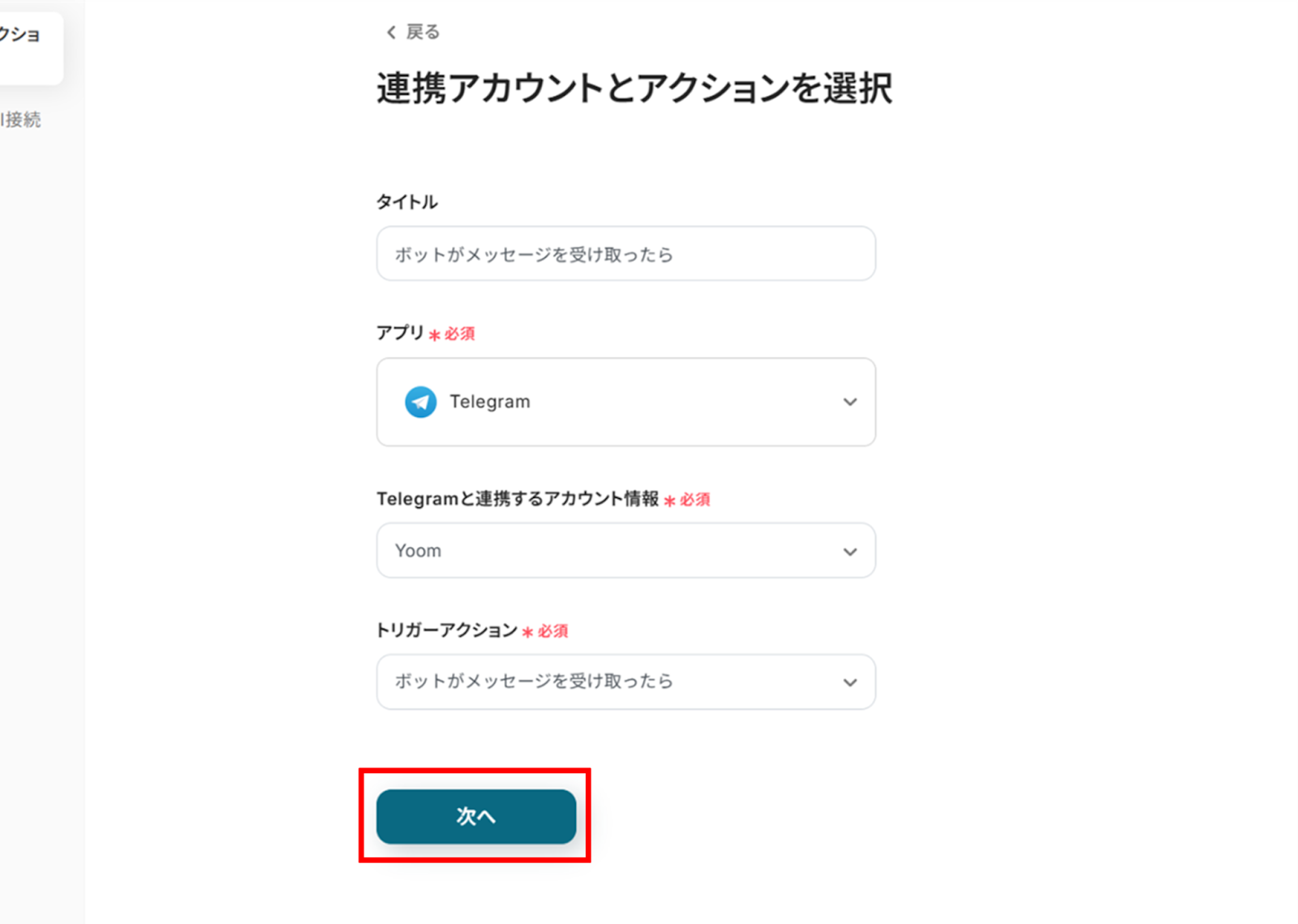Click the 接続 item in left sidebar
The width and height of the screenshot is (1298, 924).
click(x=20, y=120)
